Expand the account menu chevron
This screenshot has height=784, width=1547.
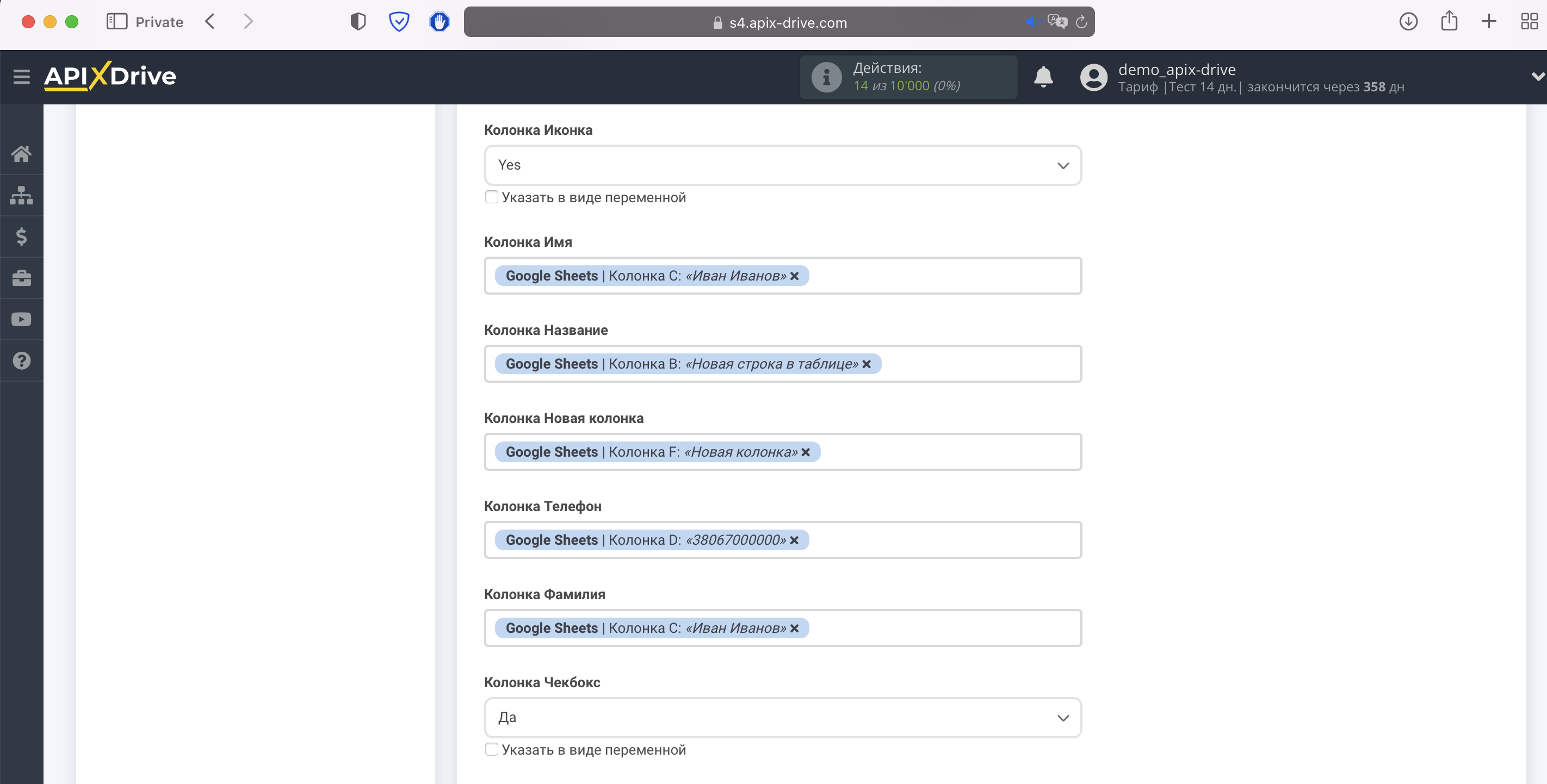[1537, 77]
